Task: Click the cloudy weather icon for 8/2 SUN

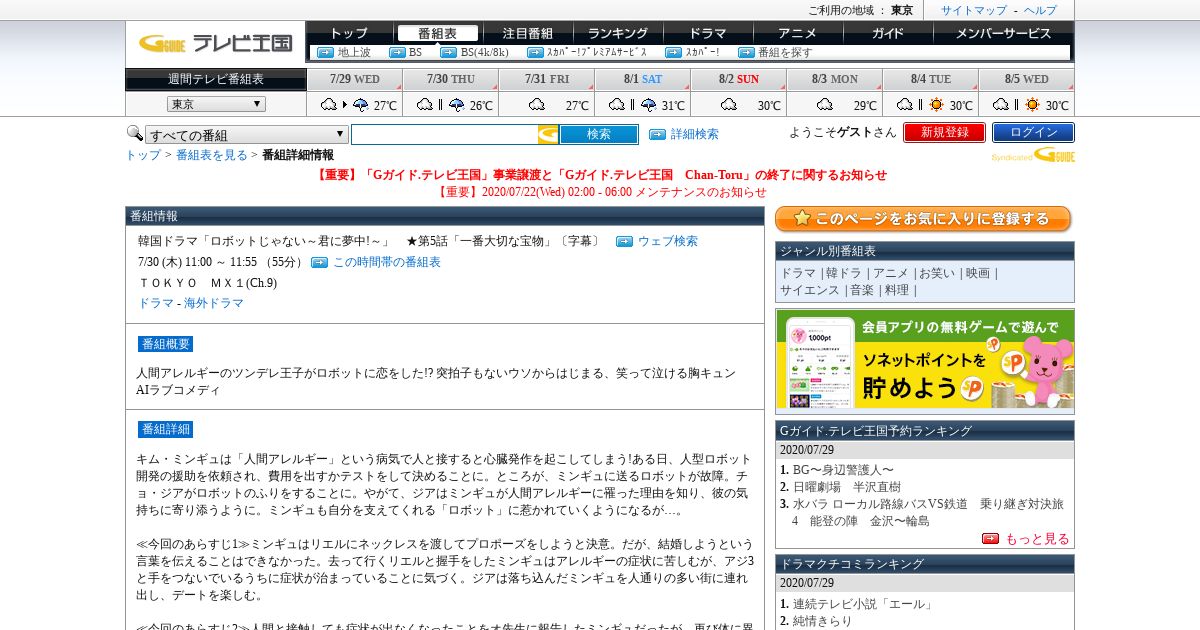Action: [x=728, y=104]
